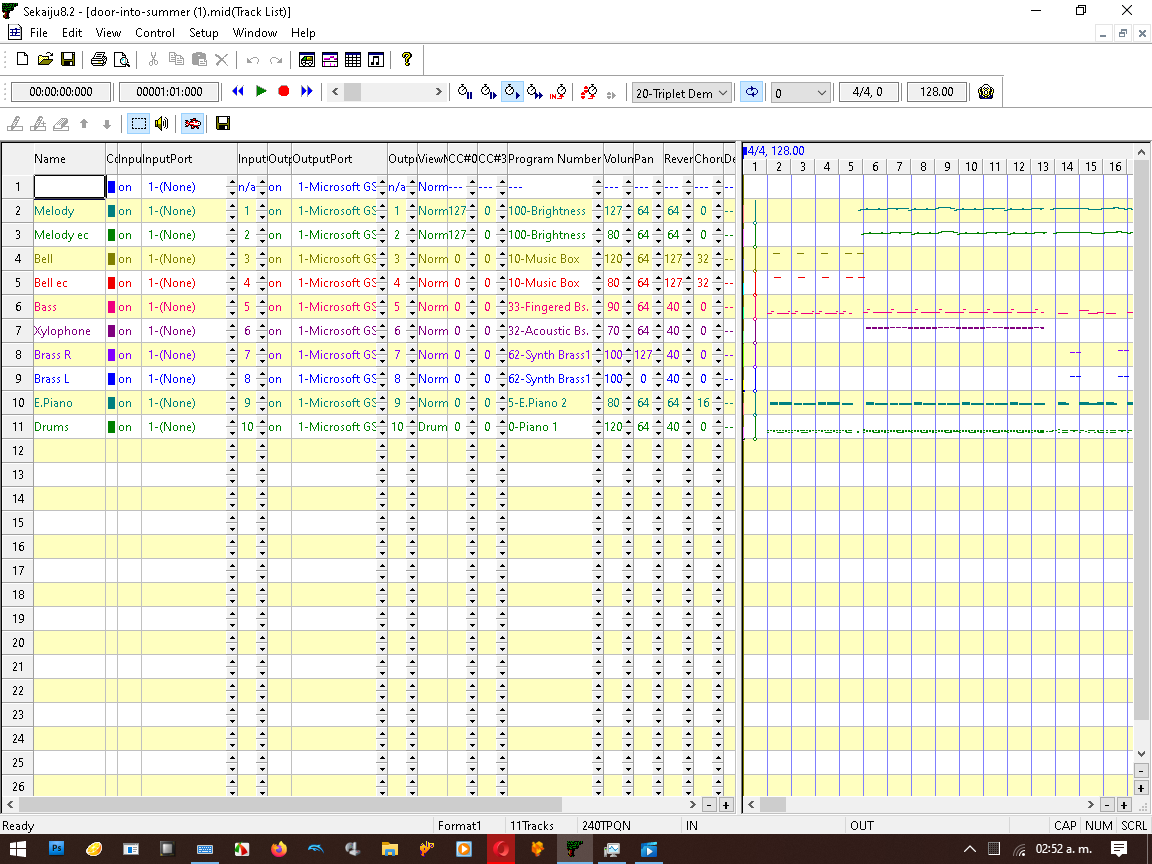Open the Setup menu

pyautogui.click(x=204, y=33)
